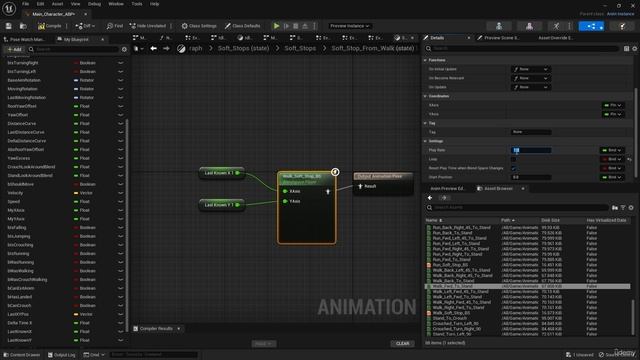Open On Initial Update function dropdown
Image resolution: width=640 pixels, height=360 pixels.
tap(531, 69)
